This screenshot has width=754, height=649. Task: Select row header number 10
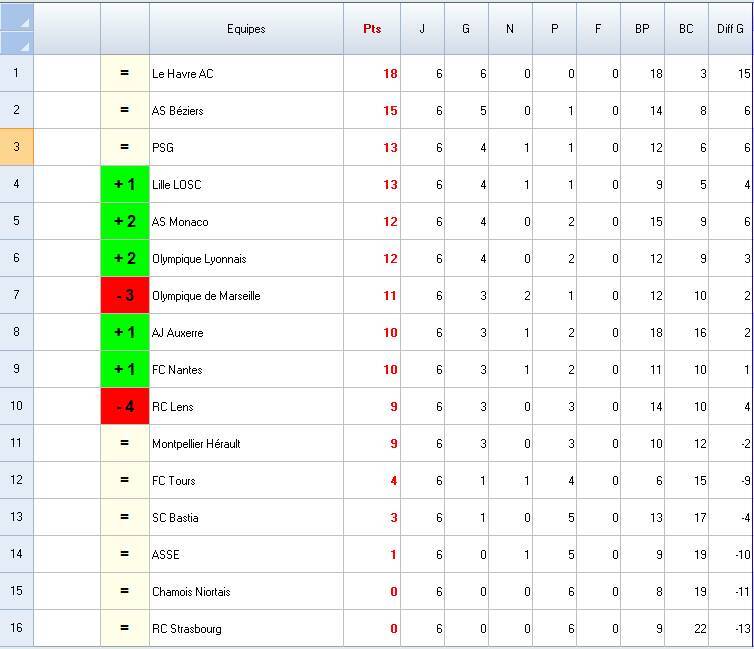[17, 406]
